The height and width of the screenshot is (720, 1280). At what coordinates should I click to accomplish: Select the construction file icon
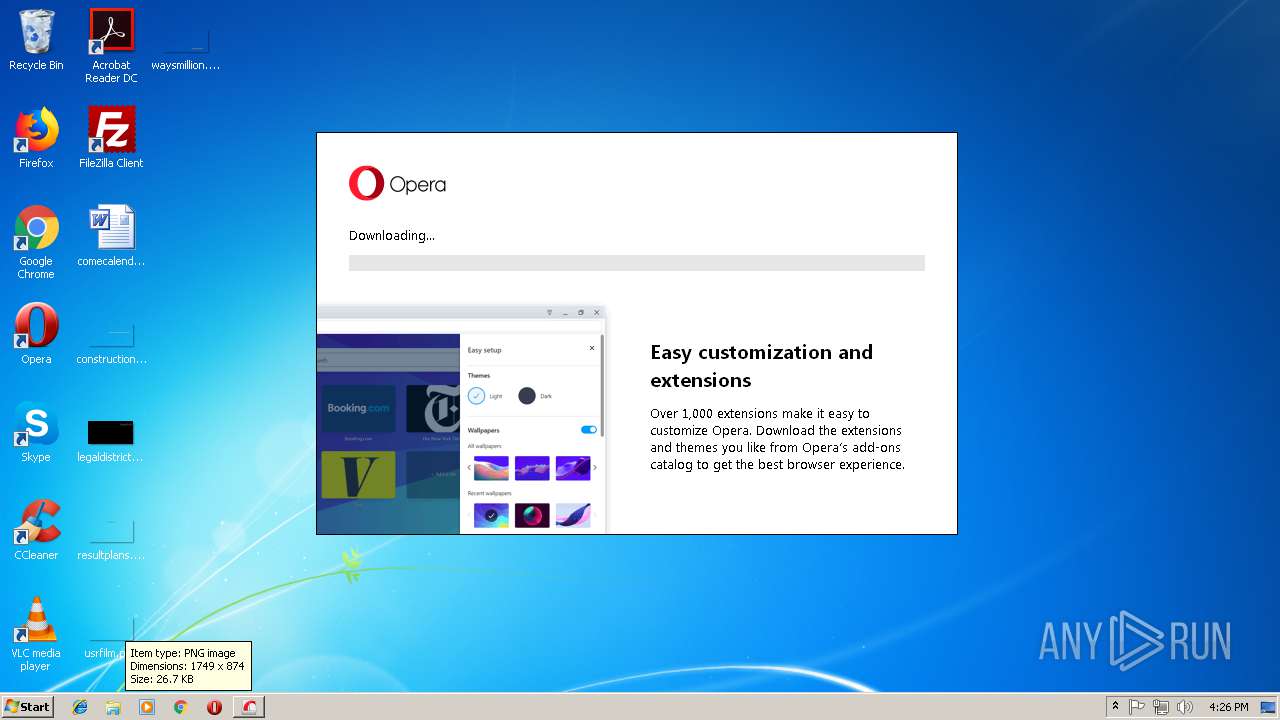(x=111, y=342)
